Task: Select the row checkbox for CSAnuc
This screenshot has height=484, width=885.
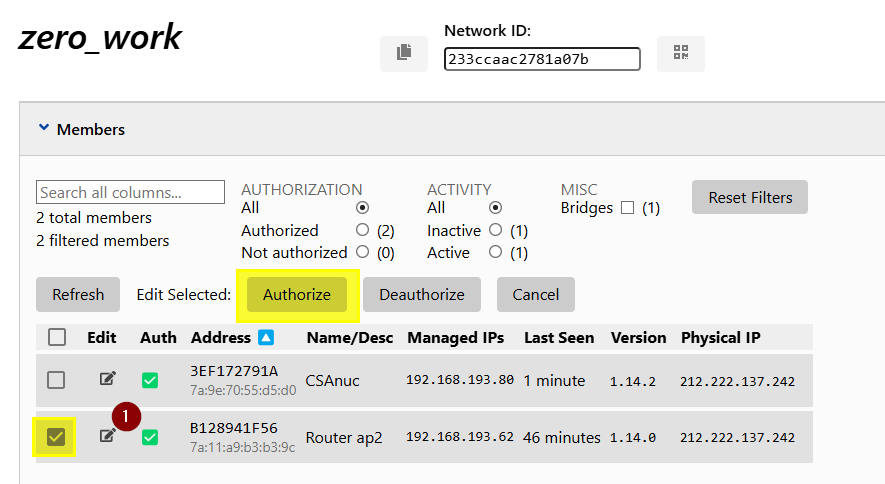Action: pyautogui.click(x=56, y=380)
